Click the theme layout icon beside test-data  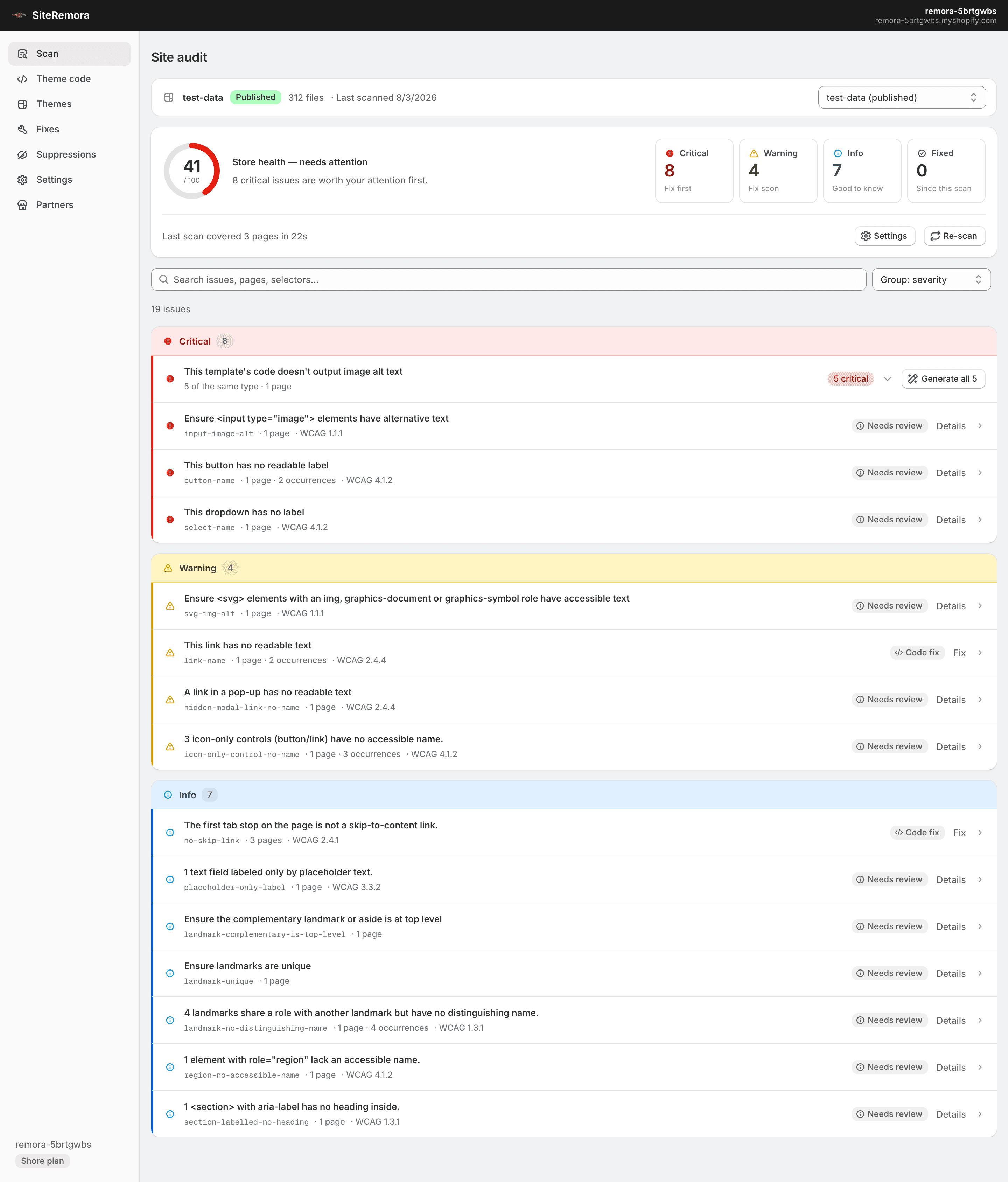click(x=169, y=98)
